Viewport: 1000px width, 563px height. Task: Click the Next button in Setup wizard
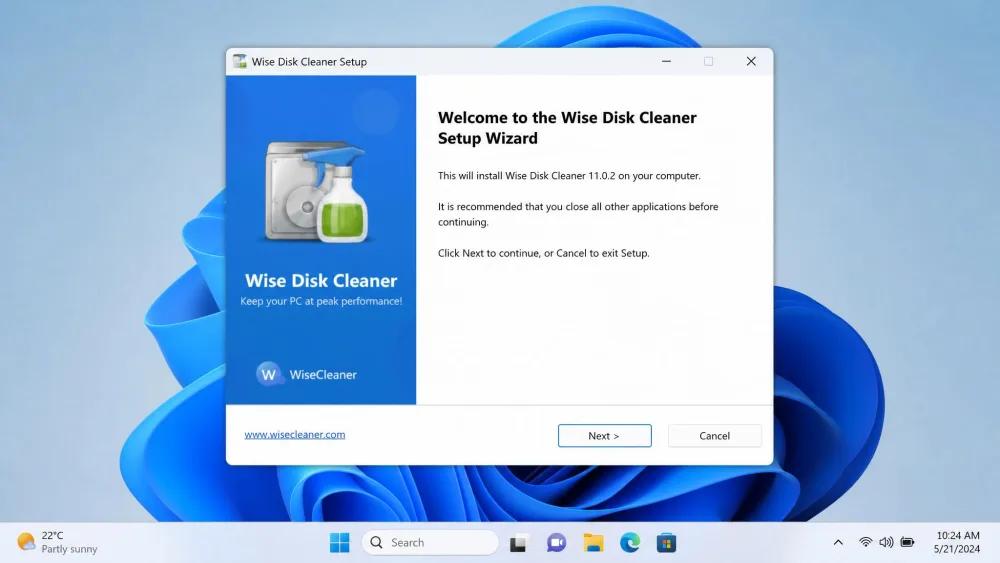point(605,435)
